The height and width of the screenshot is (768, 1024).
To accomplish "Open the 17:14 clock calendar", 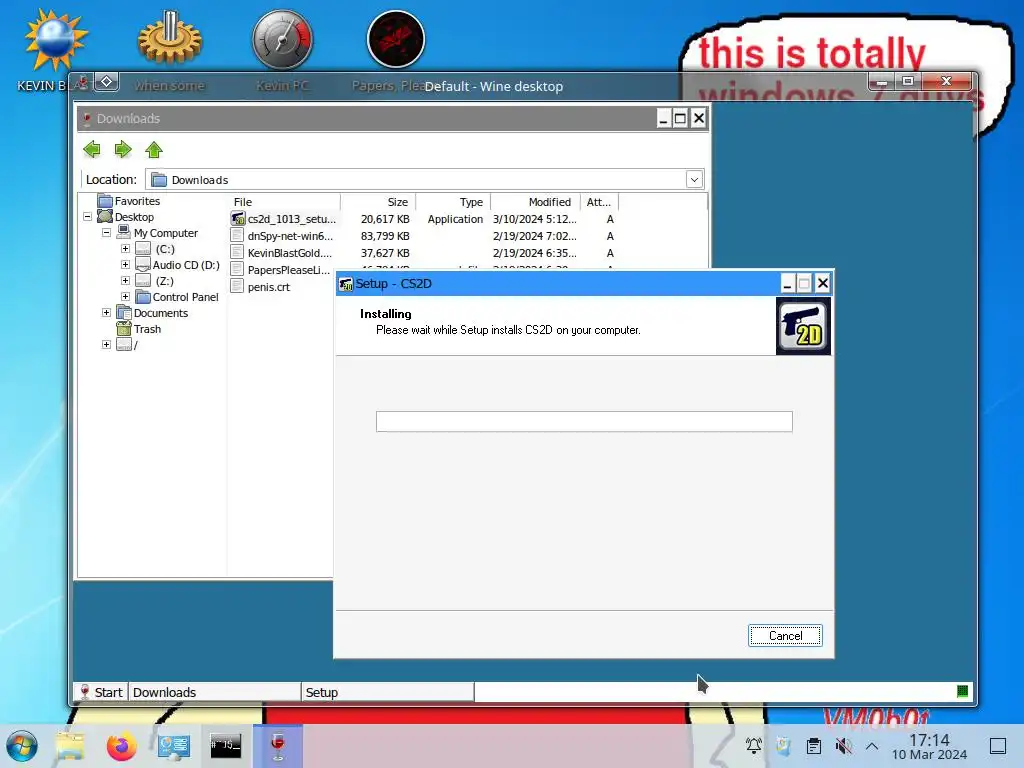I will click(929, 746).
